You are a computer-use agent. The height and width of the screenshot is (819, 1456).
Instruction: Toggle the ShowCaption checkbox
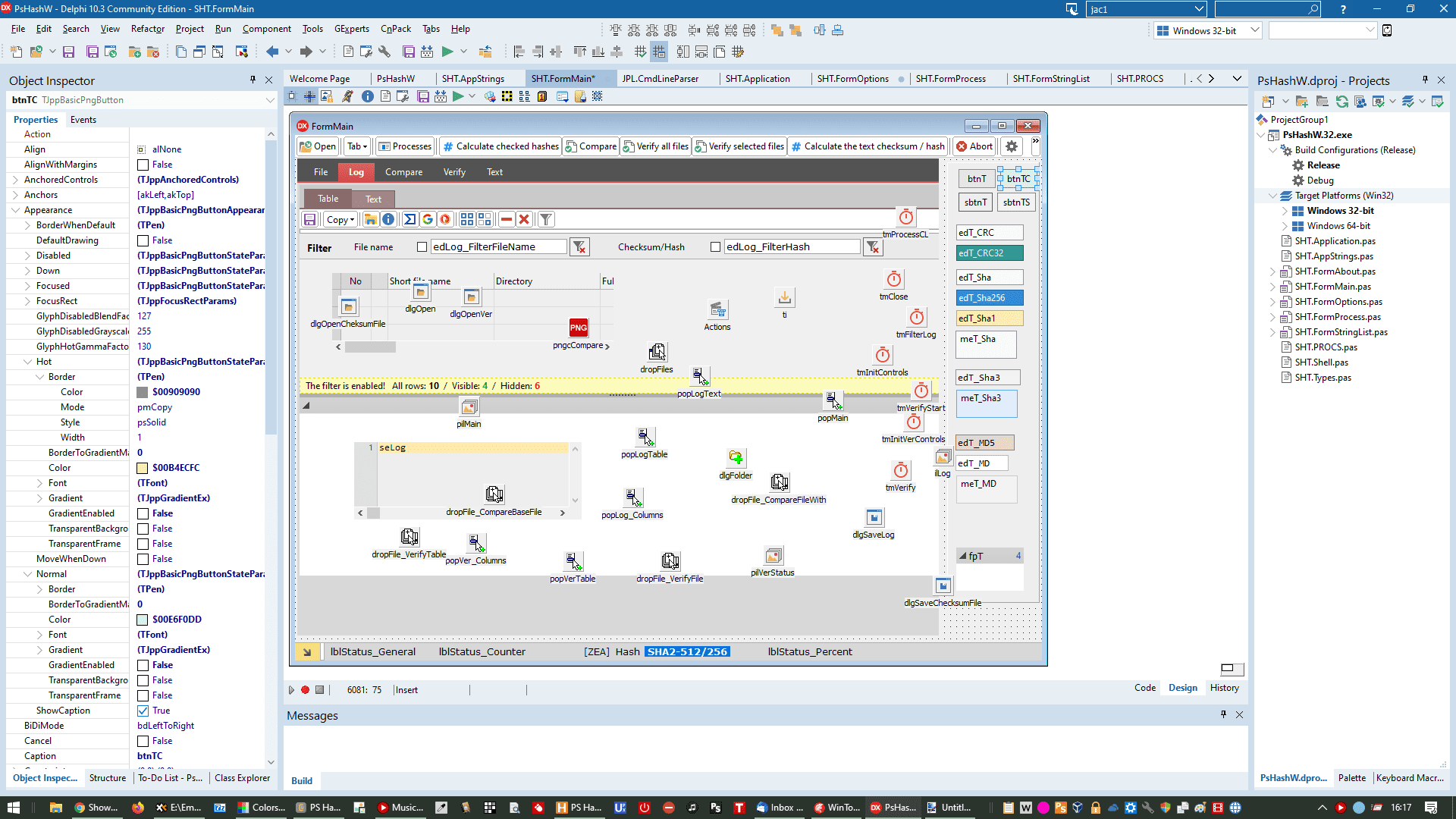[x=143, y=711]
